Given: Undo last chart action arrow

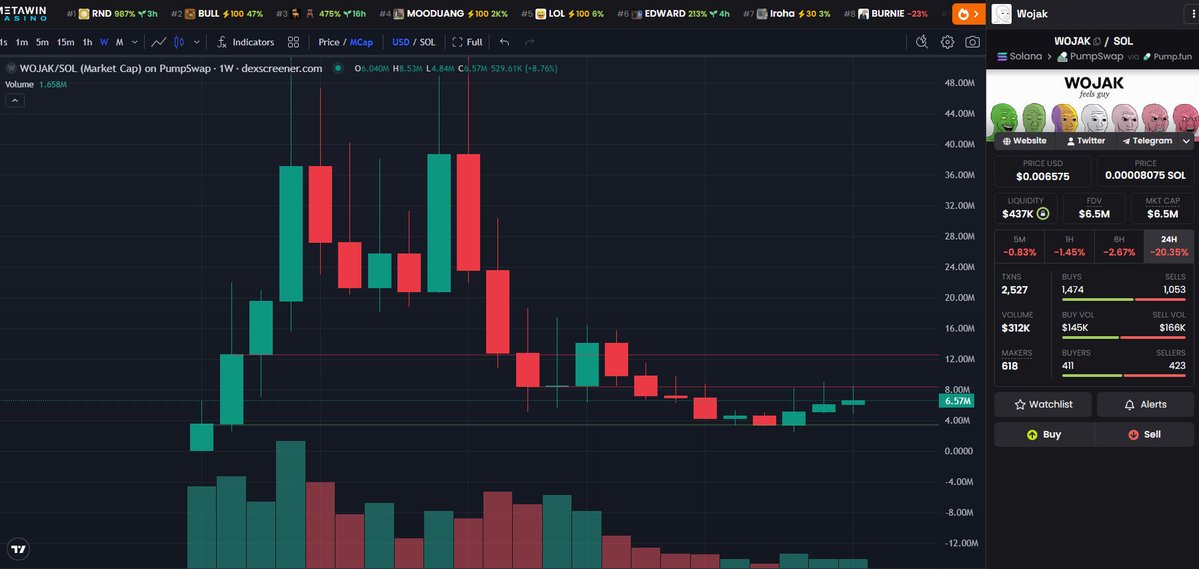Looking at the screenshot, I should pyautogui.click(x=505, y=42).
